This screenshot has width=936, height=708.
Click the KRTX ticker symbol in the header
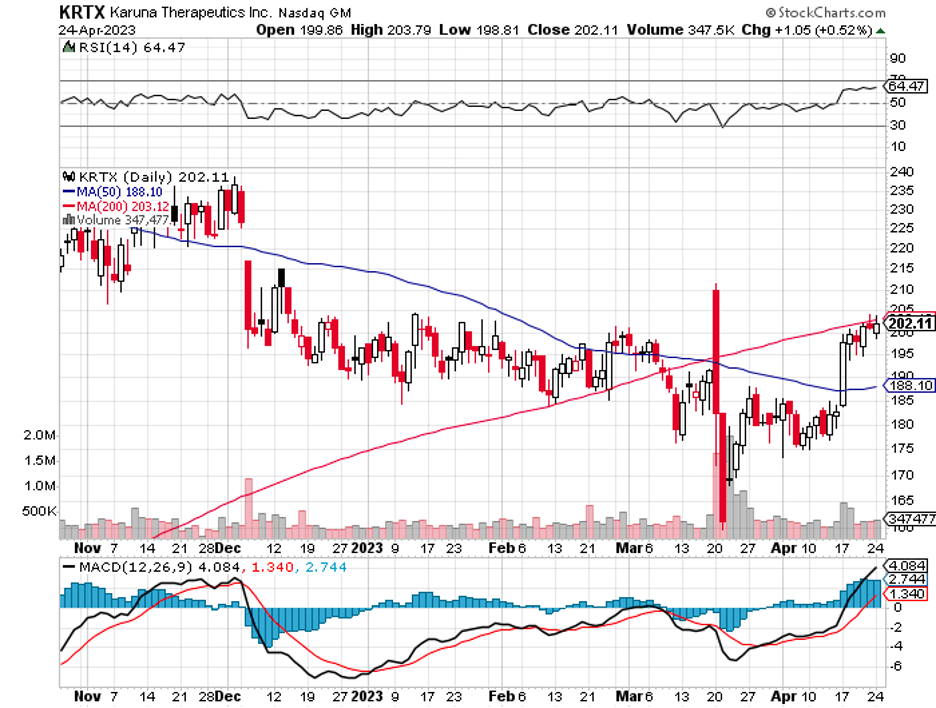pyautogui.click(x=82, y=12)
